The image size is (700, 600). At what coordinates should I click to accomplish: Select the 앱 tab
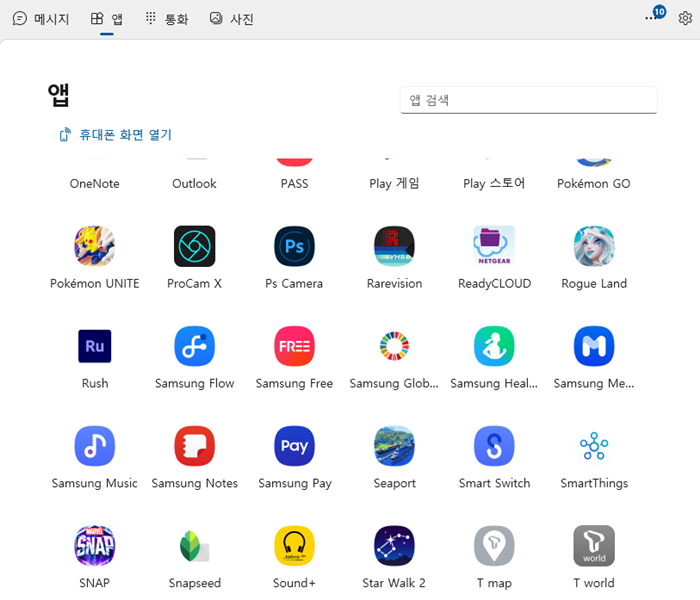pyautogui.click(x=107, y=19)
